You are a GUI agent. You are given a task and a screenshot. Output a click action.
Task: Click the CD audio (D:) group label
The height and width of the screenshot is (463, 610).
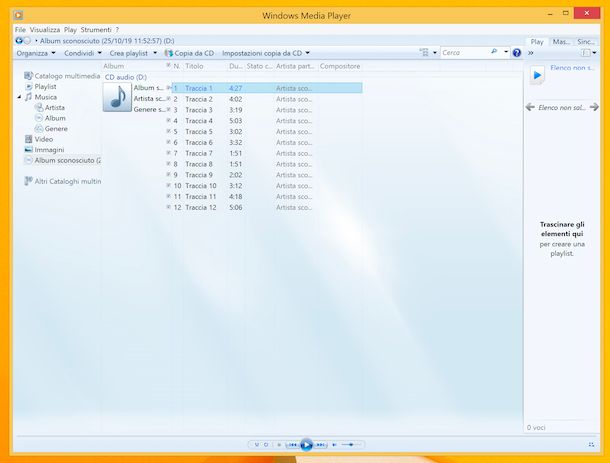[126, 77]
